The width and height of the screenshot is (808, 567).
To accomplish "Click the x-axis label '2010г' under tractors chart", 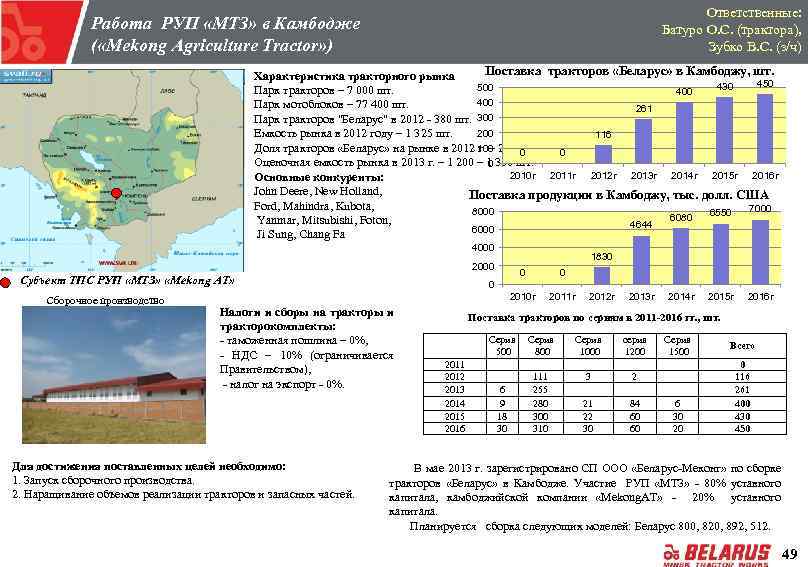I will [x=523, y=176].
